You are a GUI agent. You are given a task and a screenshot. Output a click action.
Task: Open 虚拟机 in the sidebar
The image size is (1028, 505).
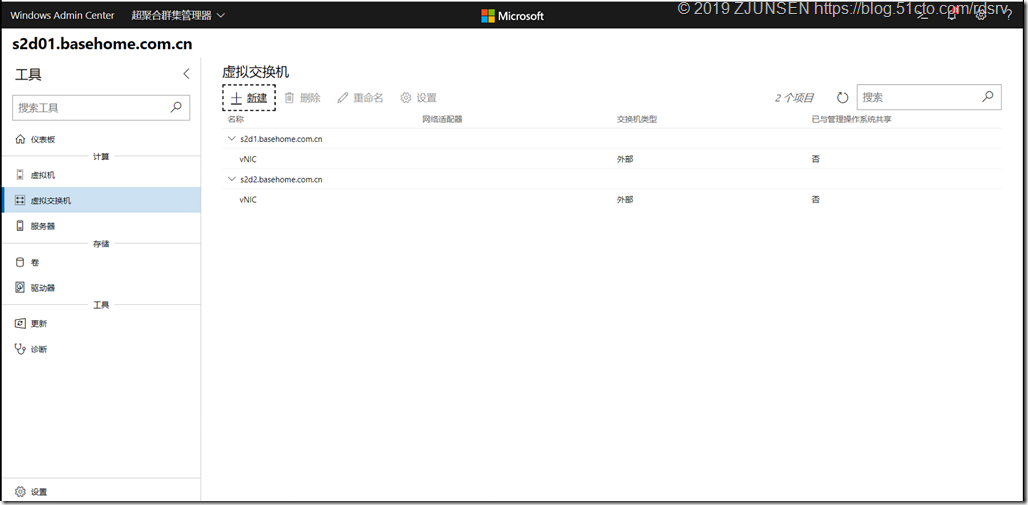tap(101, 175)
